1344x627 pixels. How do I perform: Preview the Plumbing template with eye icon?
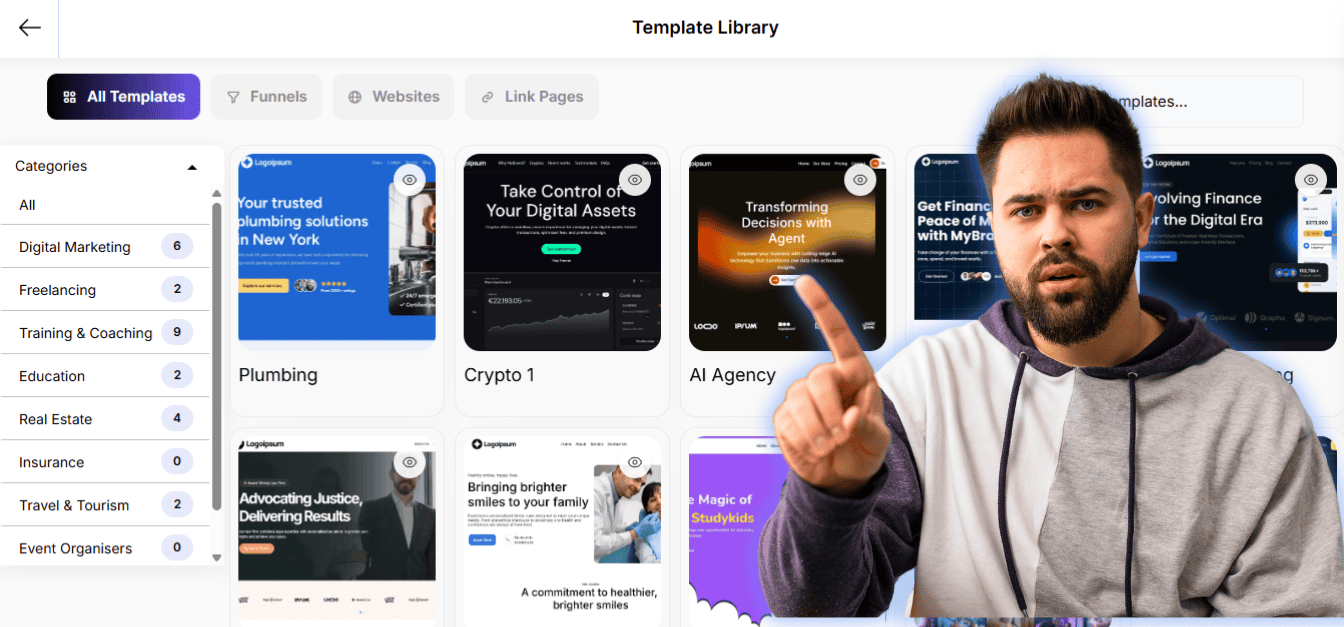click(x=409, y=180)
